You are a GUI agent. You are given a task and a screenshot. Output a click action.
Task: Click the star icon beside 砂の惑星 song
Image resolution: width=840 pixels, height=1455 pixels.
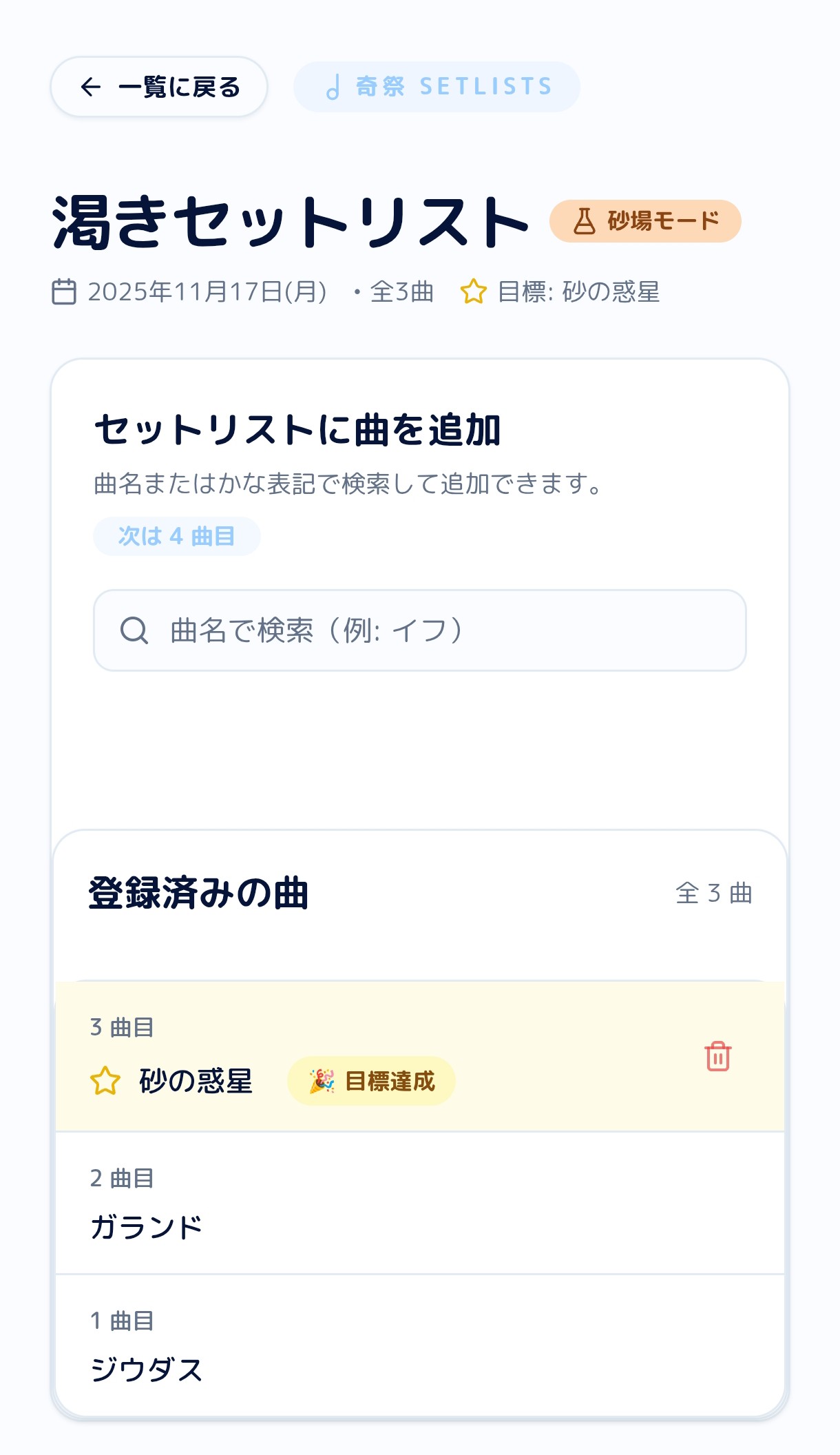[105, 1081]
